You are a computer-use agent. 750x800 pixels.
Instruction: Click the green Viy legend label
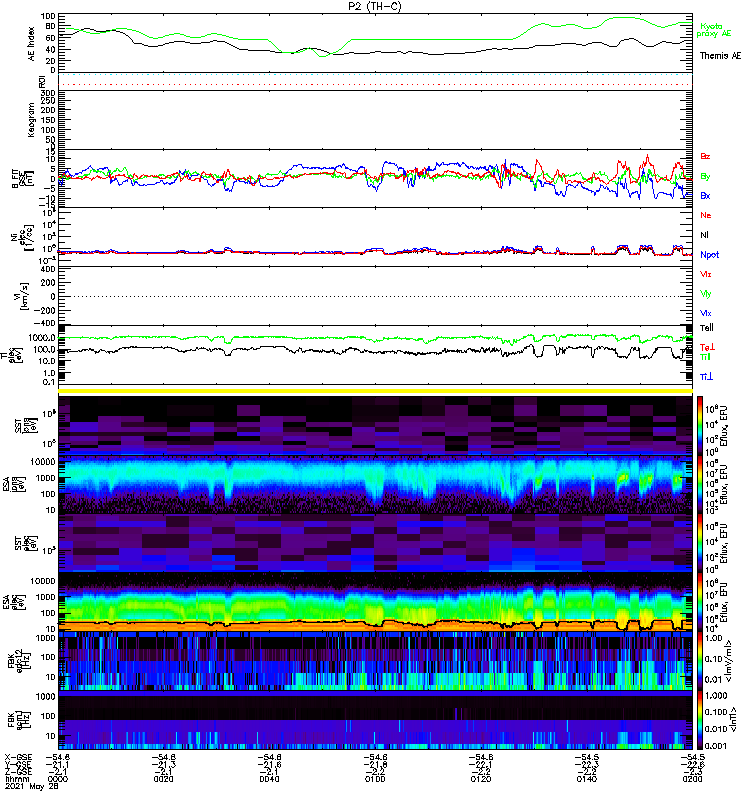(x=706, y=294)
